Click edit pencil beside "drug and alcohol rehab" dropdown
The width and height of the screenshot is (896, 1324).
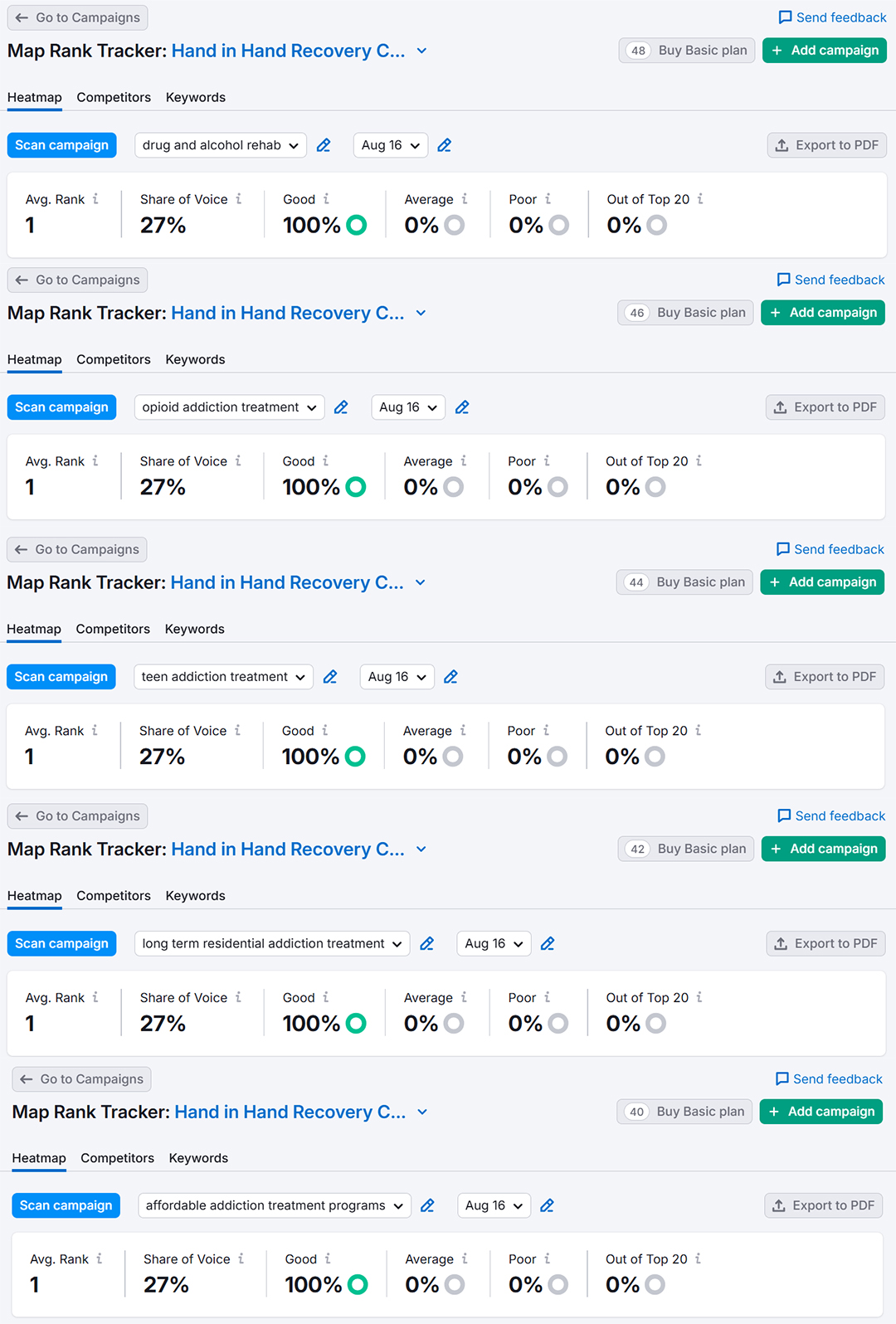point(324,145)
